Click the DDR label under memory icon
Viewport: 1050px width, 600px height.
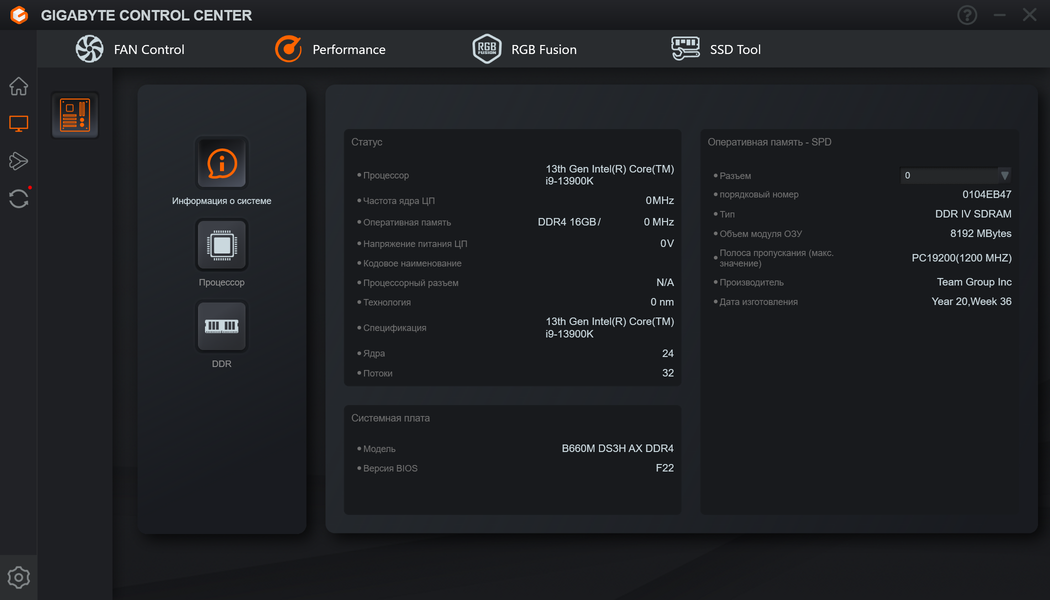[x=222, y=364]
